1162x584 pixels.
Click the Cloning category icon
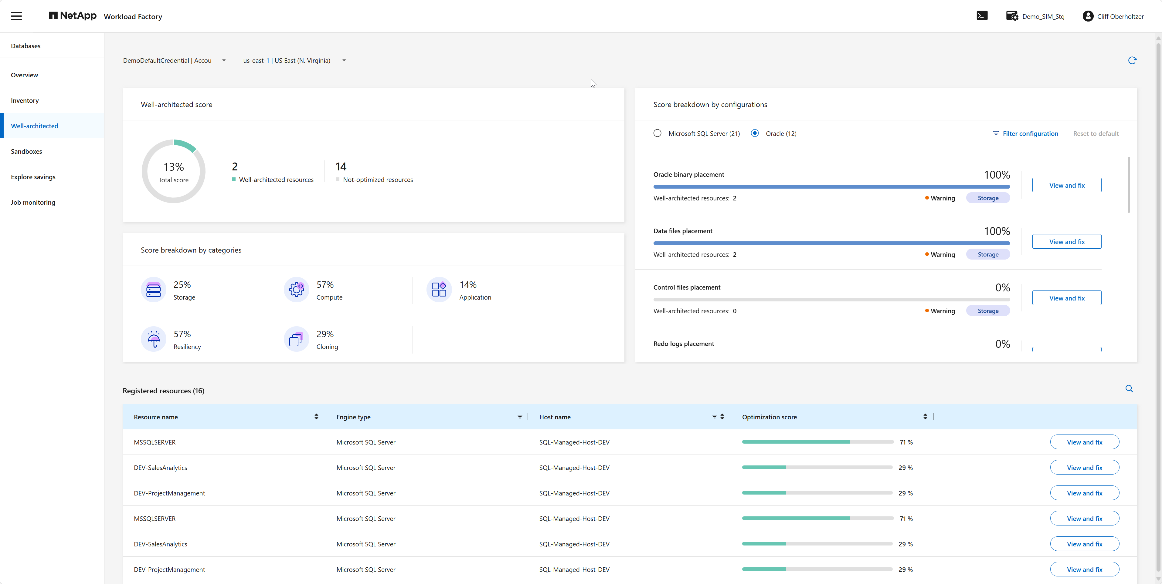pyautogui.click(x=296, y=340)
